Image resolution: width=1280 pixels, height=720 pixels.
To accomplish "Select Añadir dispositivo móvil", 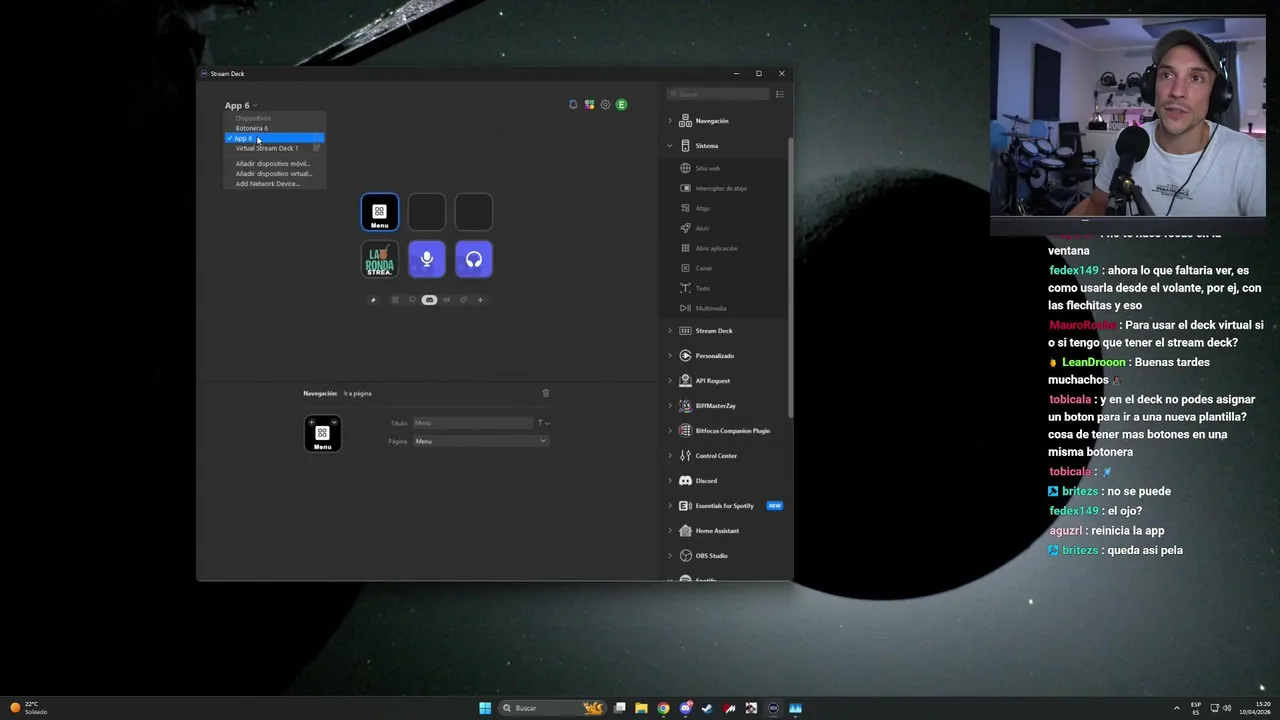I will click(x=274, y=163).
